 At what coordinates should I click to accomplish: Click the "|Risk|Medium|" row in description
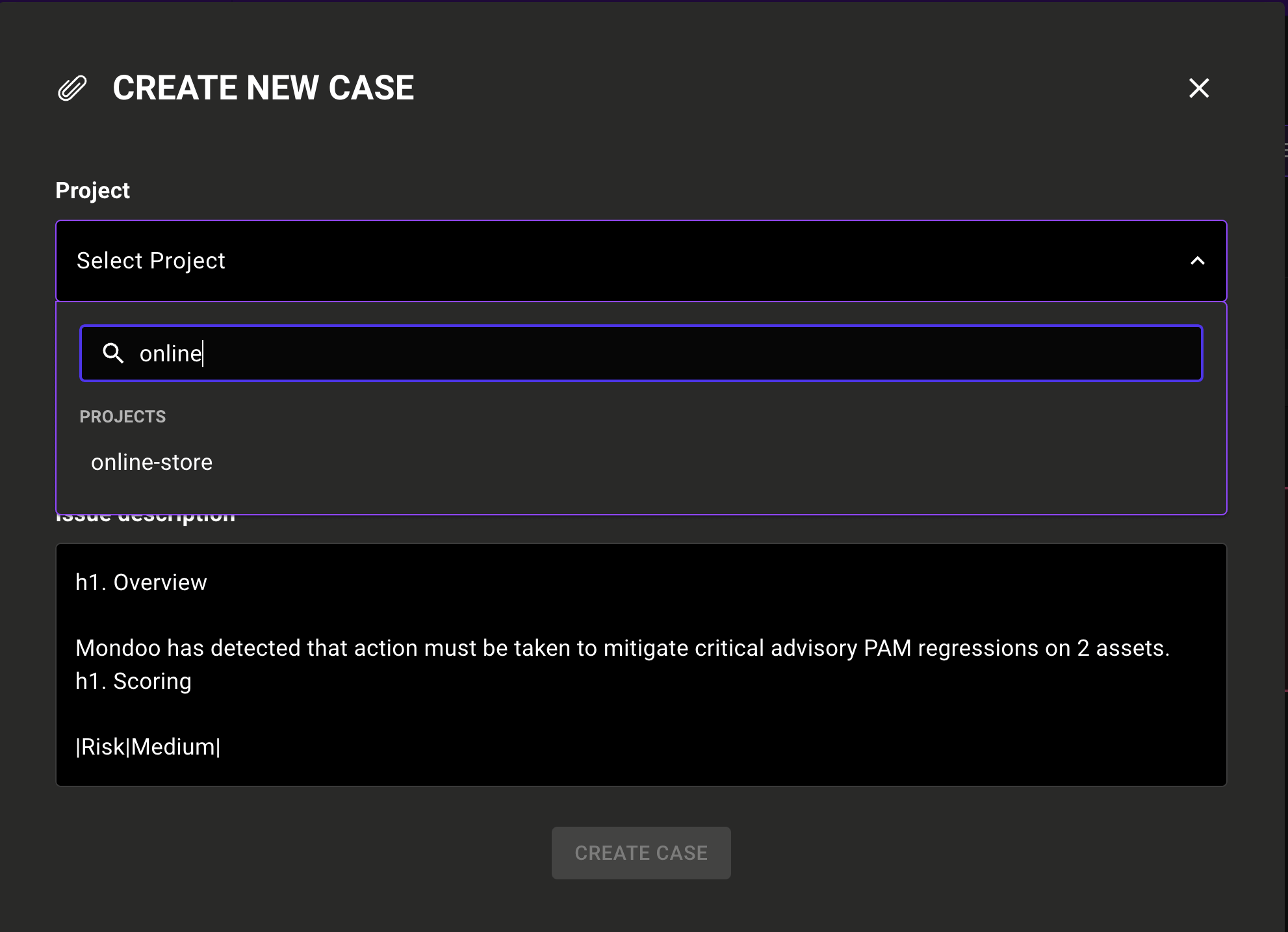click(x=148, y=747)
